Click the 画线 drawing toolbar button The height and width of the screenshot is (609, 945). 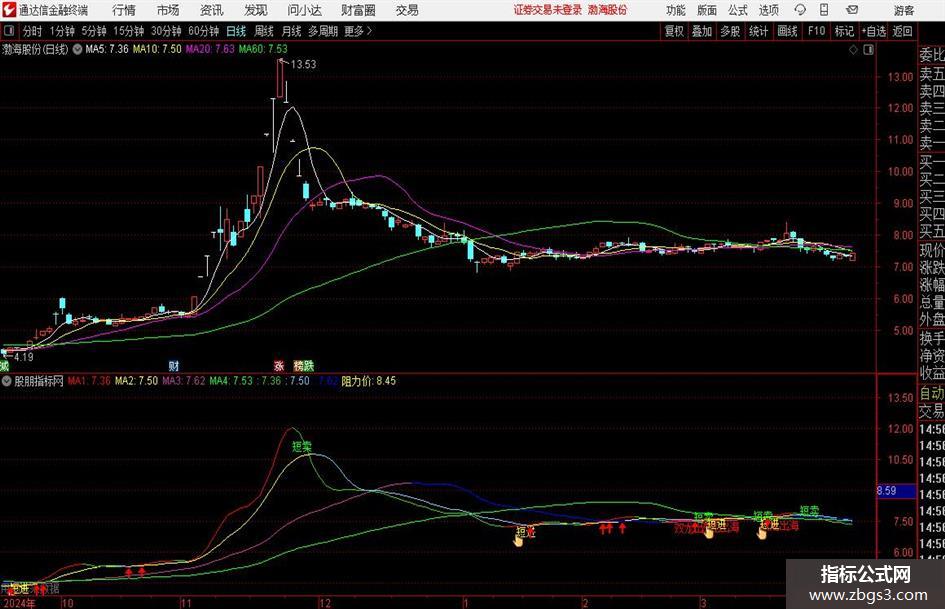(787, 31)
